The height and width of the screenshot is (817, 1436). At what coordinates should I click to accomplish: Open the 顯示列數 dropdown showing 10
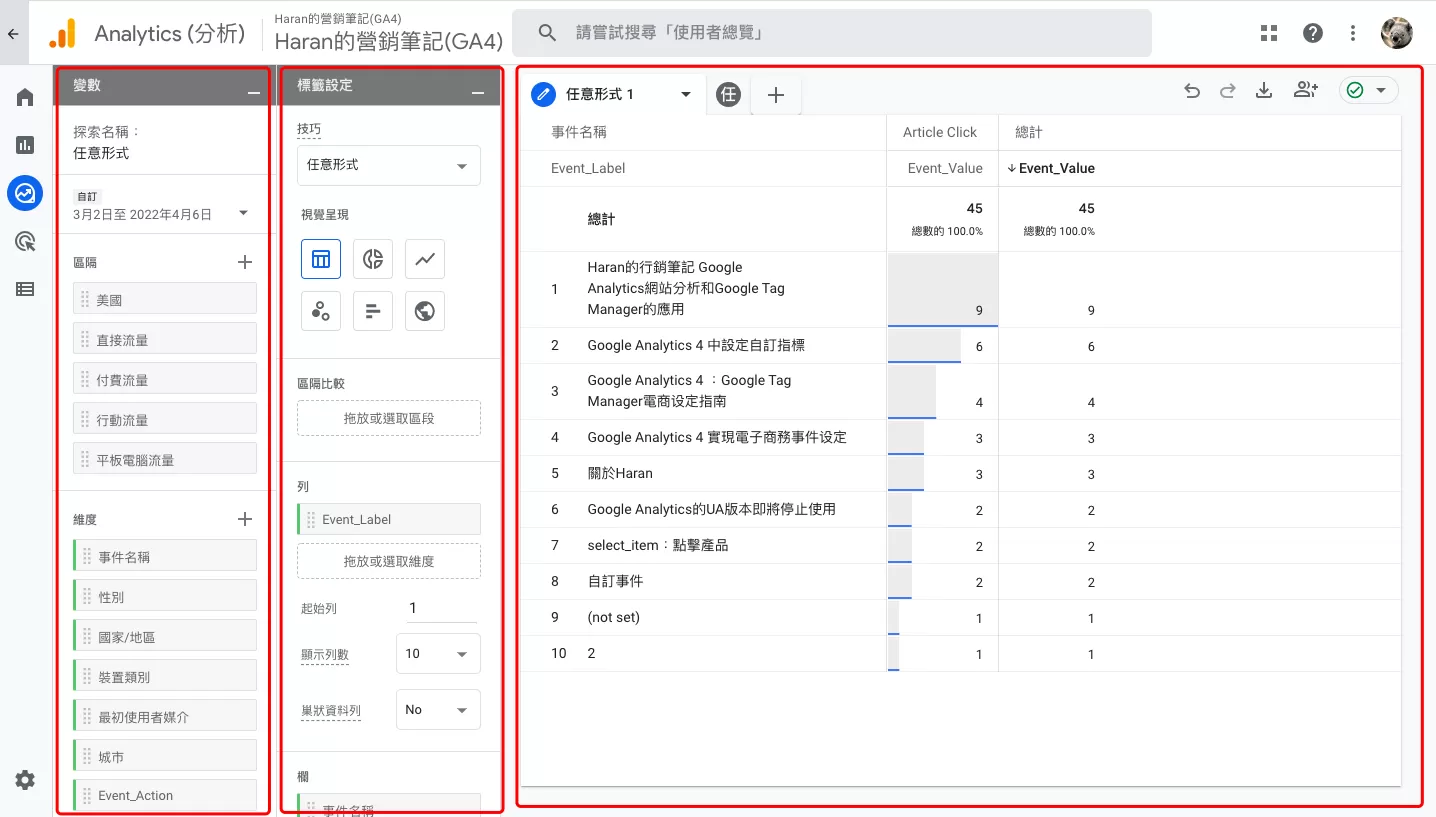coord(438,654)
